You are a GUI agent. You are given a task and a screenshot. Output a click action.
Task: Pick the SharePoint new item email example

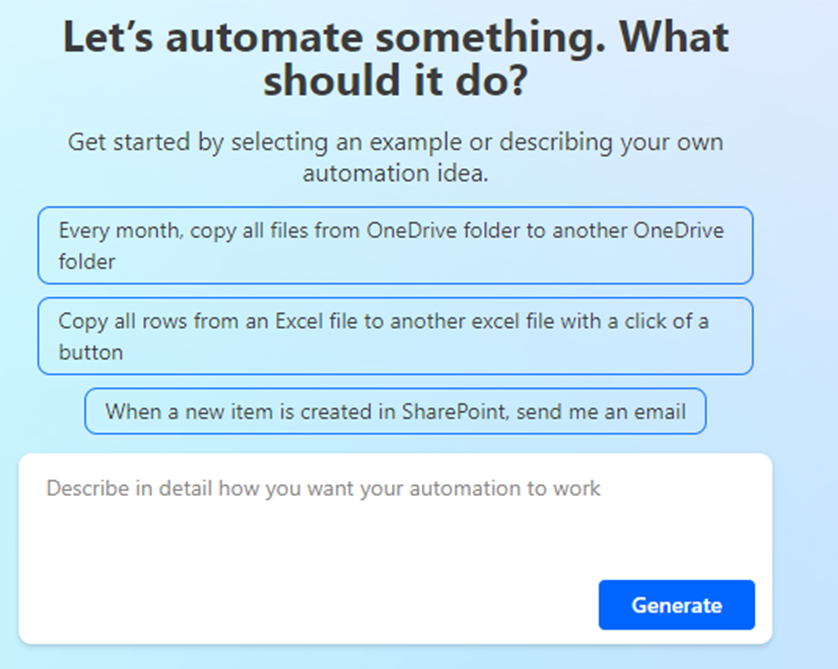pyautogui.click(x=395, y=411)
